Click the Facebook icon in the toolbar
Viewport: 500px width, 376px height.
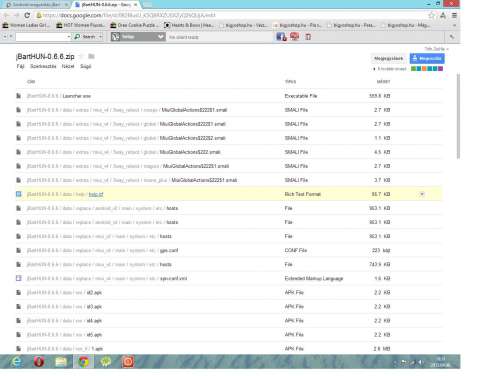coord(281,37)
